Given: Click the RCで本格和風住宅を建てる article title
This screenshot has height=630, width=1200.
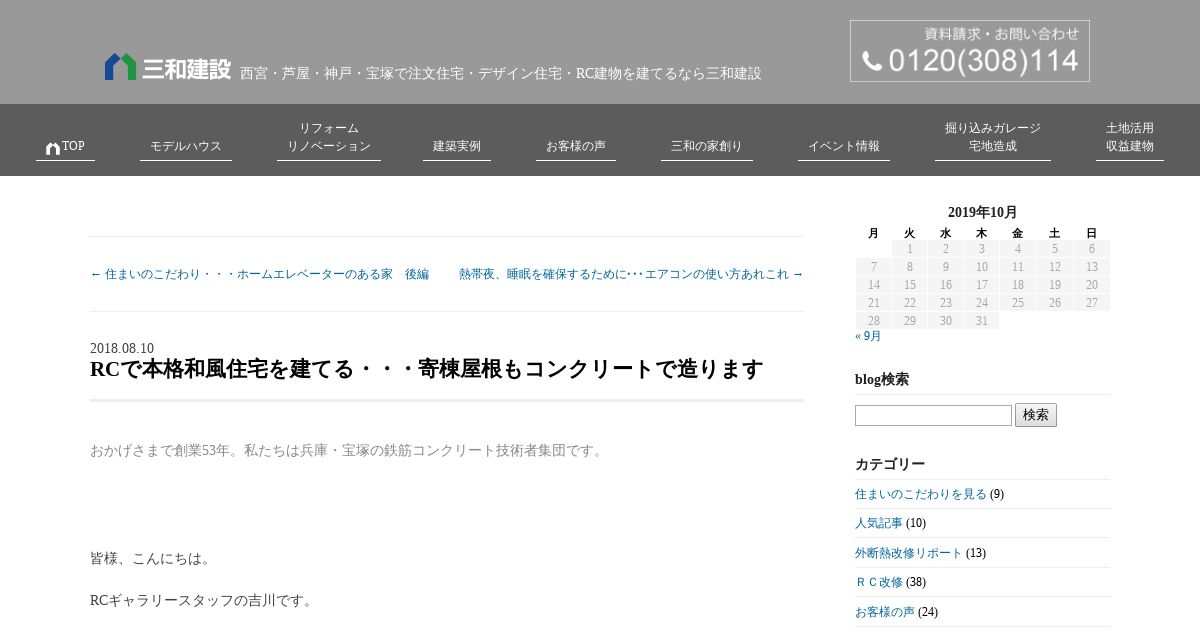Looking at the screenshot, I should tap(427, 369).
